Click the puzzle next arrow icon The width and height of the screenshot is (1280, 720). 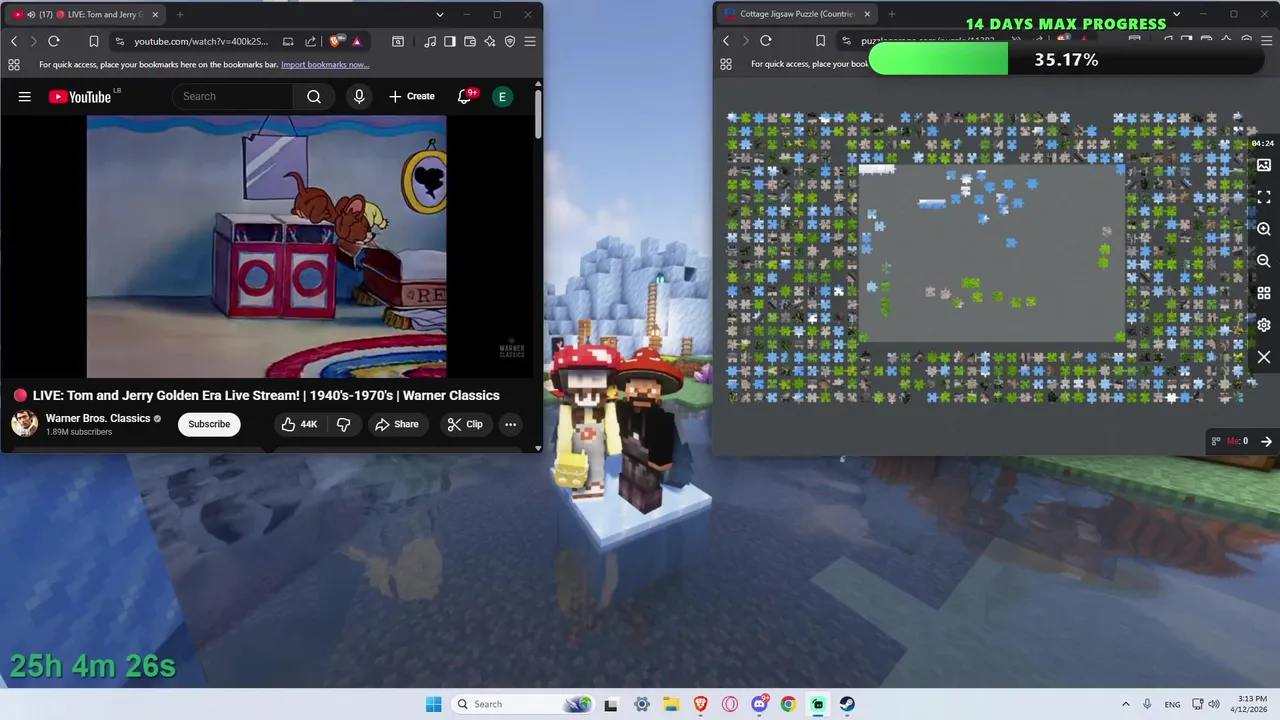point(1266,441)
